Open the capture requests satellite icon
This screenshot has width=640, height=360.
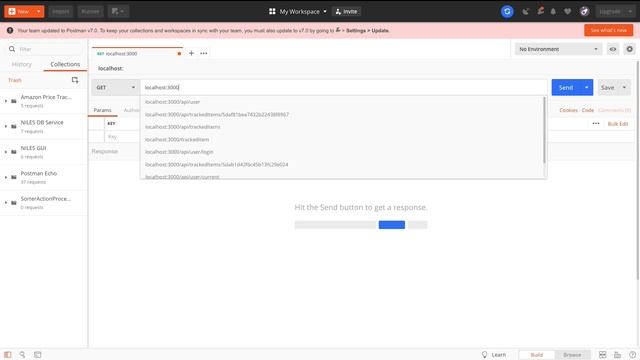pyautogui.click(x=525, y=11)
